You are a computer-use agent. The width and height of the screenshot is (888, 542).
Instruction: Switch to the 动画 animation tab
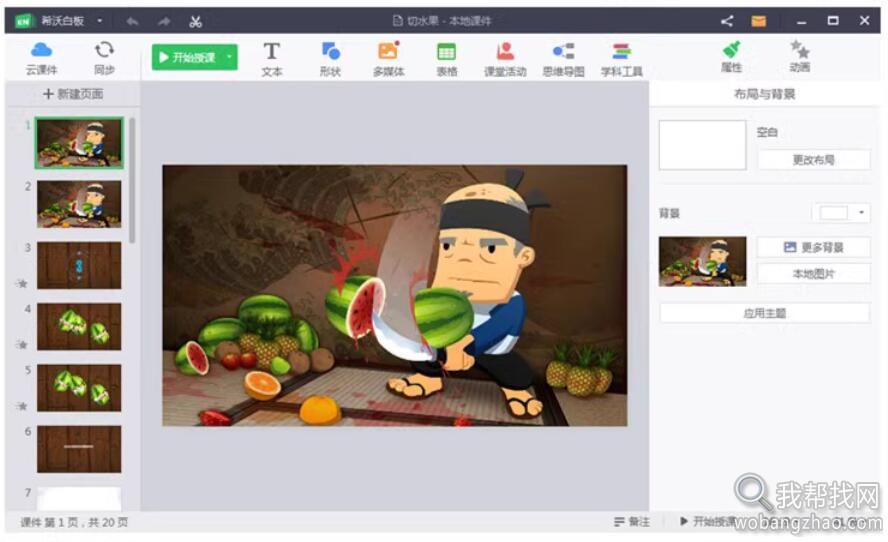click(x=800, y=57)
